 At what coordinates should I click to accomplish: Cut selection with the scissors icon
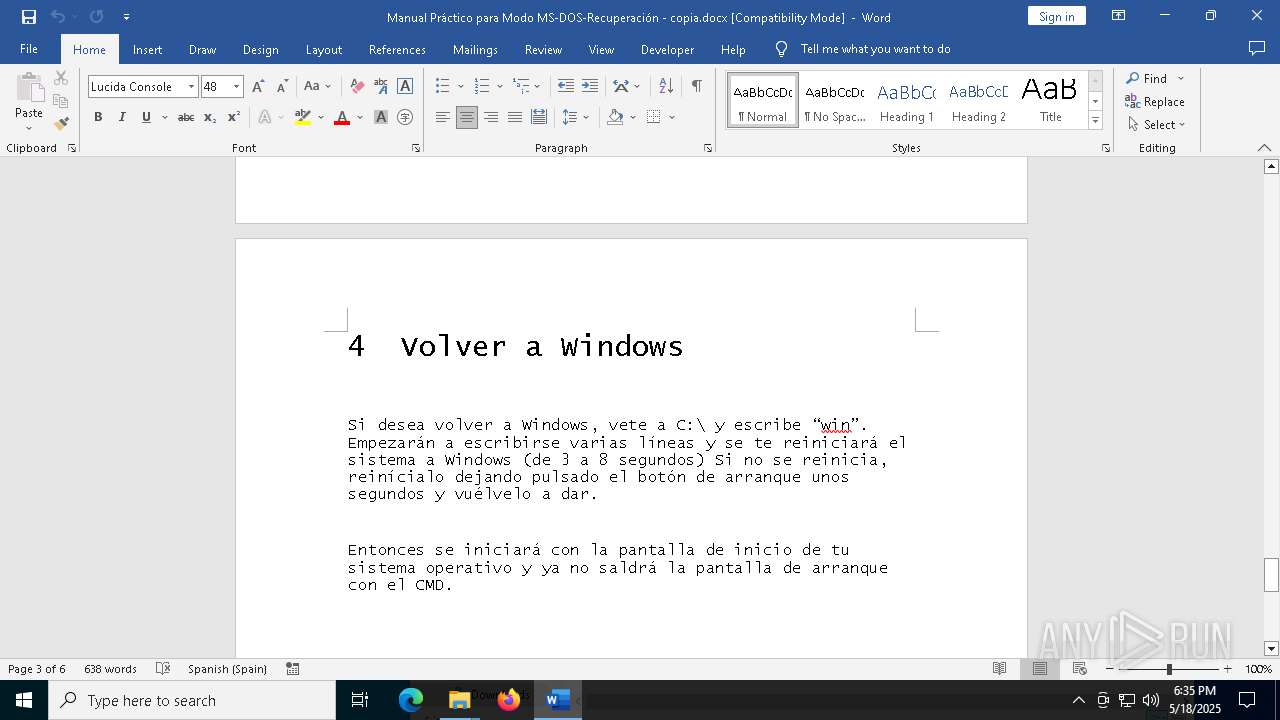61,78
